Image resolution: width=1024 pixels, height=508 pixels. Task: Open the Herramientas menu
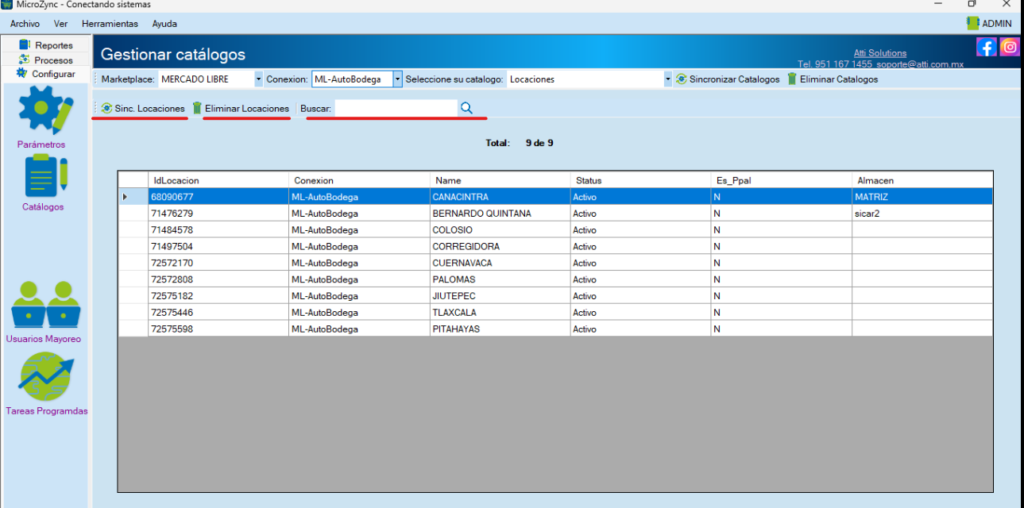tap(110, 24)
